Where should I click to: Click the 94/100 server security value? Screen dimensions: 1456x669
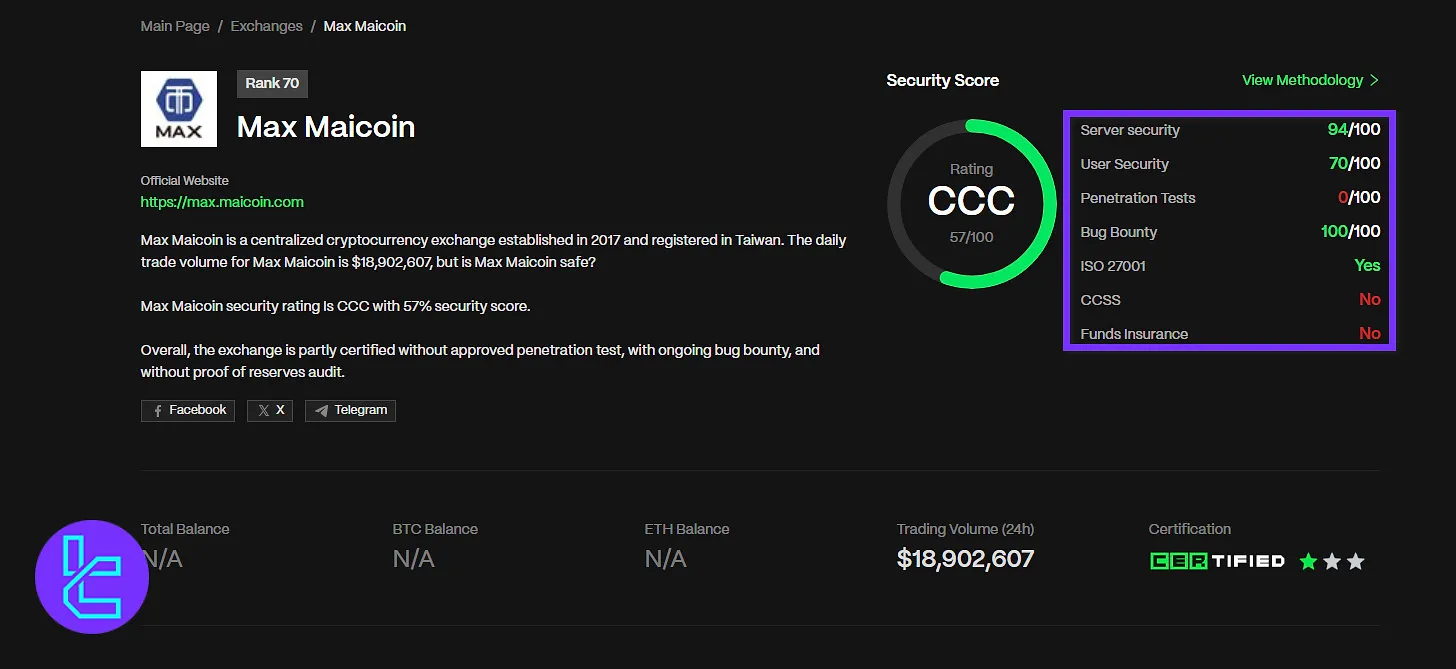(x=1353, y=130)
